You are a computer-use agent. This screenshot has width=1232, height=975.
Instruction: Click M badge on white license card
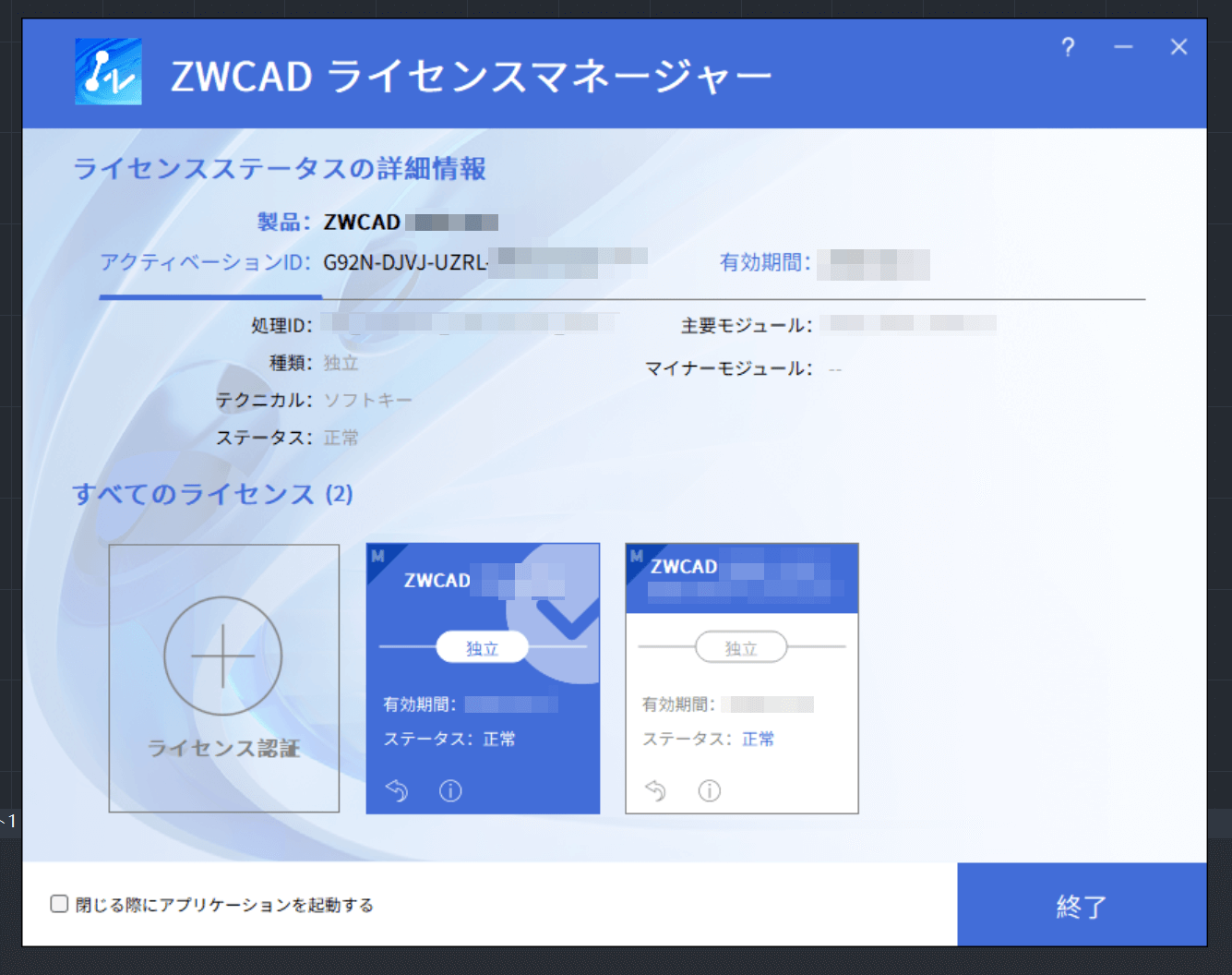click(x=637, y=556)
